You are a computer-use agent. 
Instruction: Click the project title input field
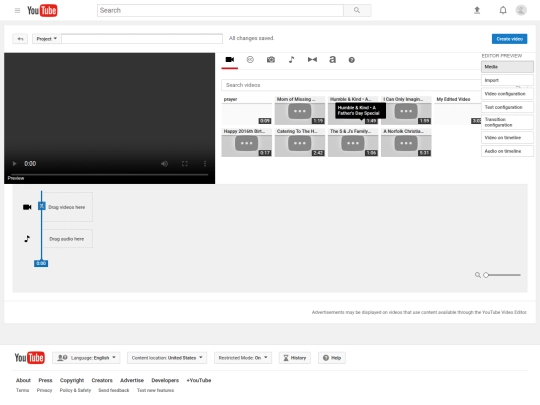point(142,39)
